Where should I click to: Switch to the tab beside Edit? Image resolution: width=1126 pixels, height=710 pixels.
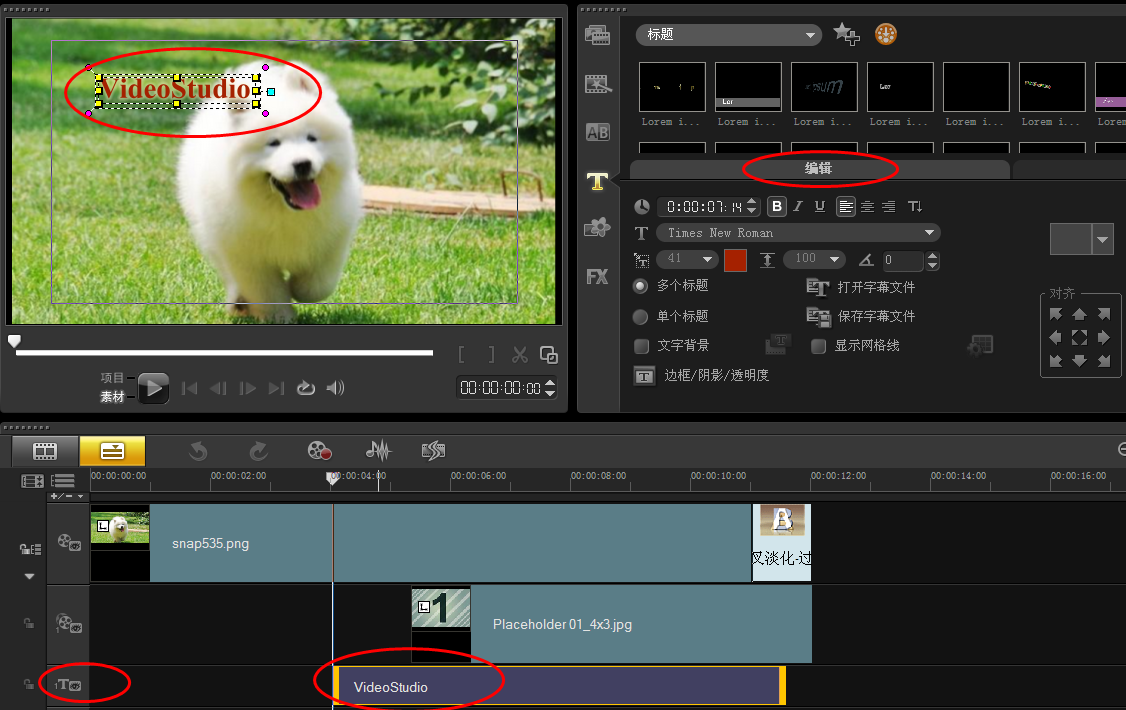[x=1069, y=169]
